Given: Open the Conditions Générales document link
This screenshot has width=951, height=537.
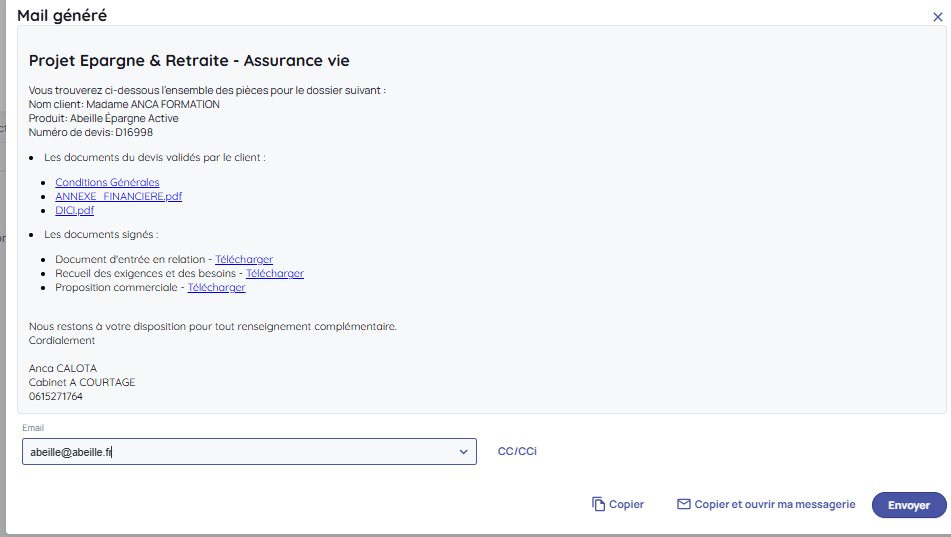Looking at the screenshot, I should pyautogui.click(x=107, y=182).
